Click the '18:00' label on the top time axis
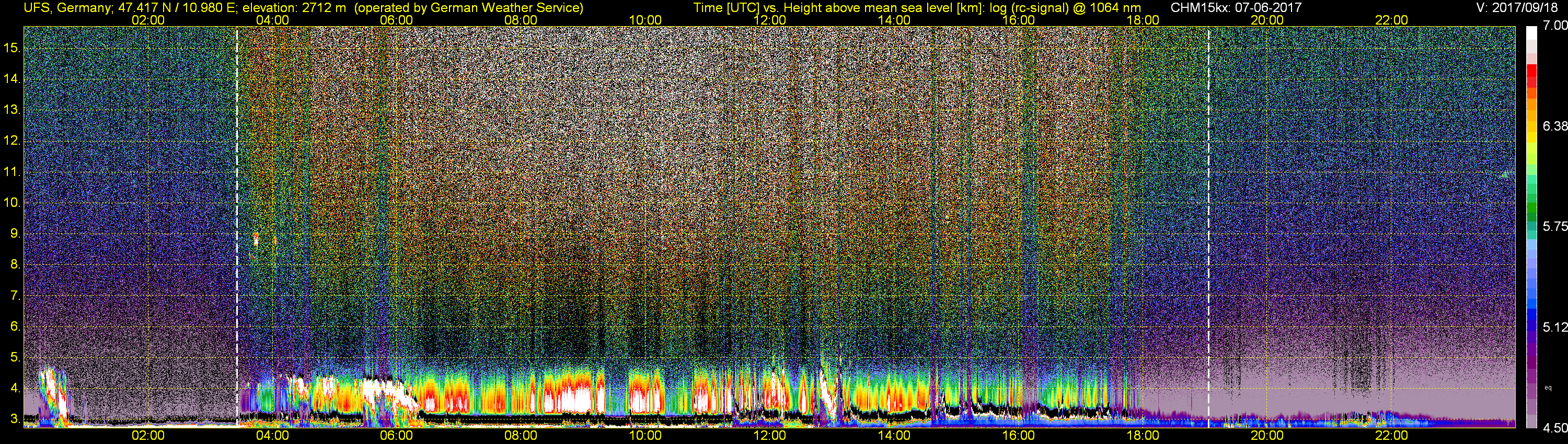The height and width of the screenshot is (444, 1568). tap(1143, 20)
